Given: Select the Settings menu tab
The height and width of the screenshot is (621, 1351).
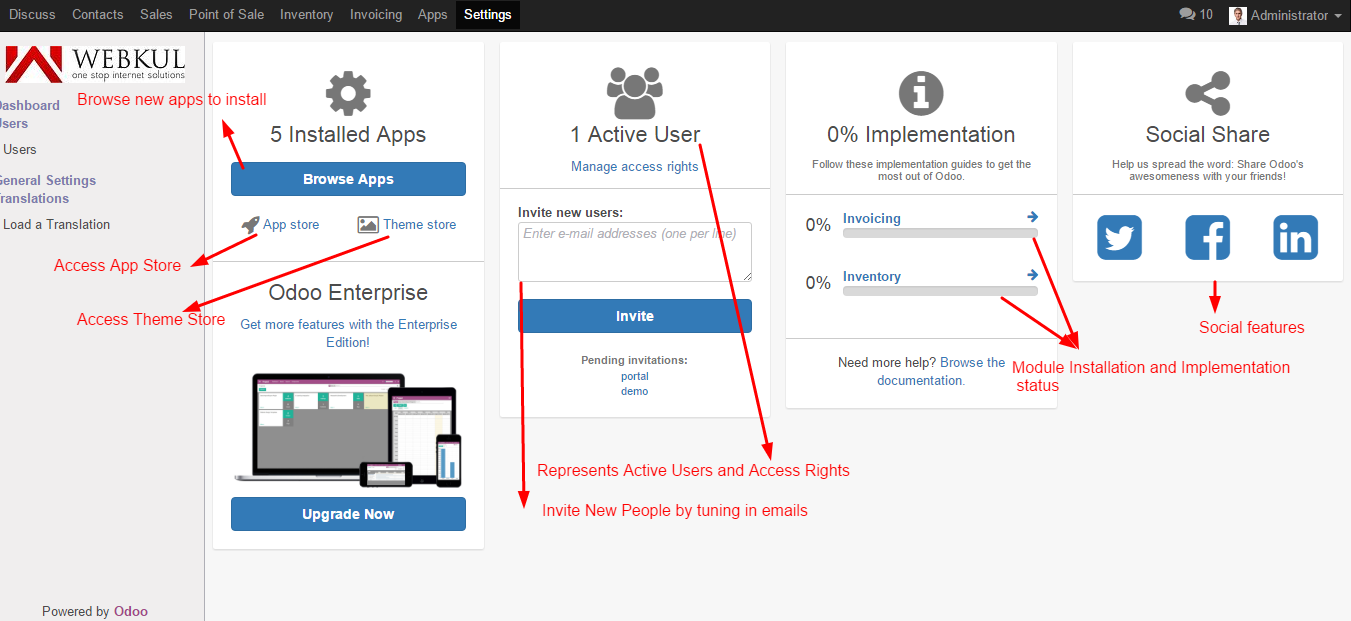Looking at the screenshot, I should [x=488, y=15].
